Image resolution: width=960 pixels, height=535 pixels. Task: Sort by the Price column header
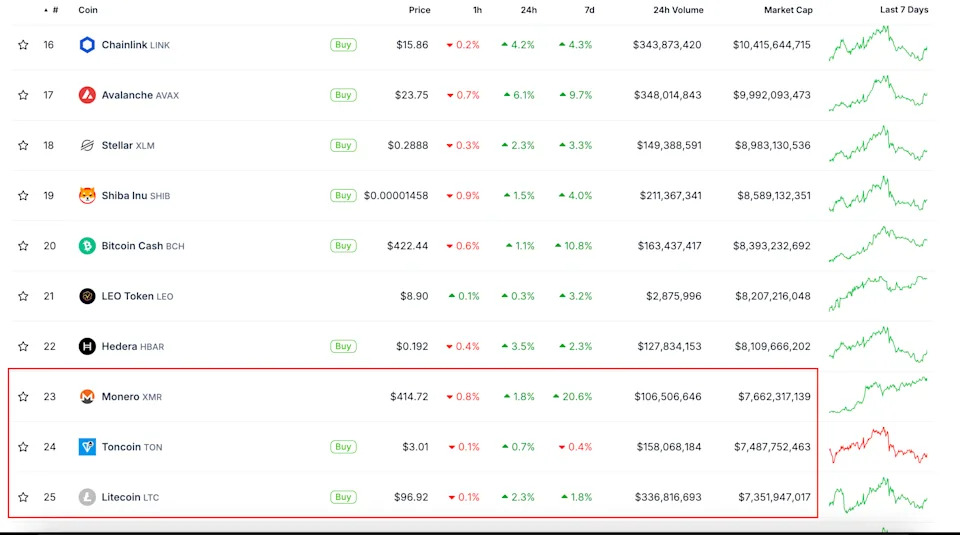point(419,10)
